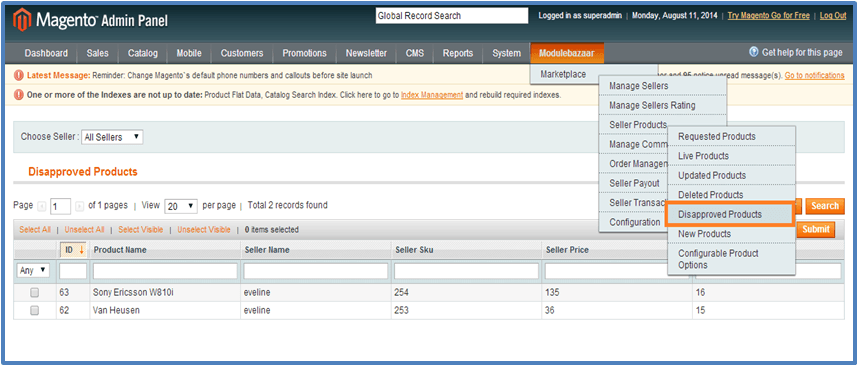Click Get help for this page link
The image size is (858, 367).
802,53
